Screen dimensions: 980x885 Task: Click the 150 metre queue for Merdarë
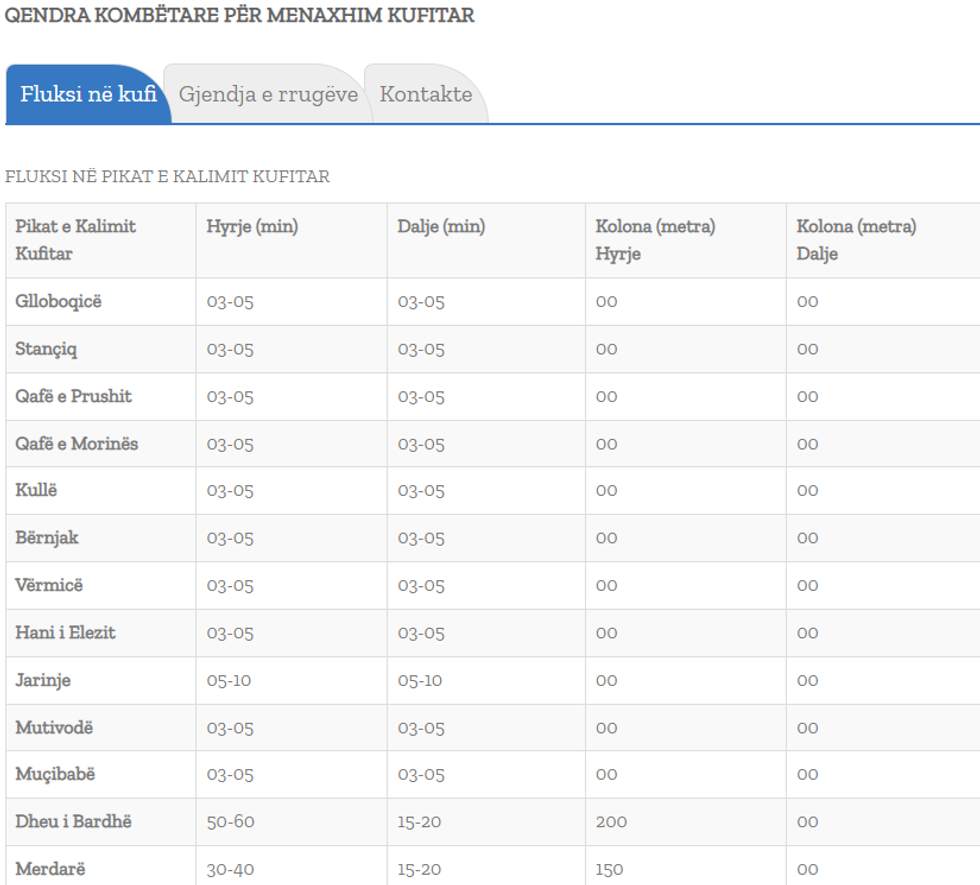click(x=608, y=870)
